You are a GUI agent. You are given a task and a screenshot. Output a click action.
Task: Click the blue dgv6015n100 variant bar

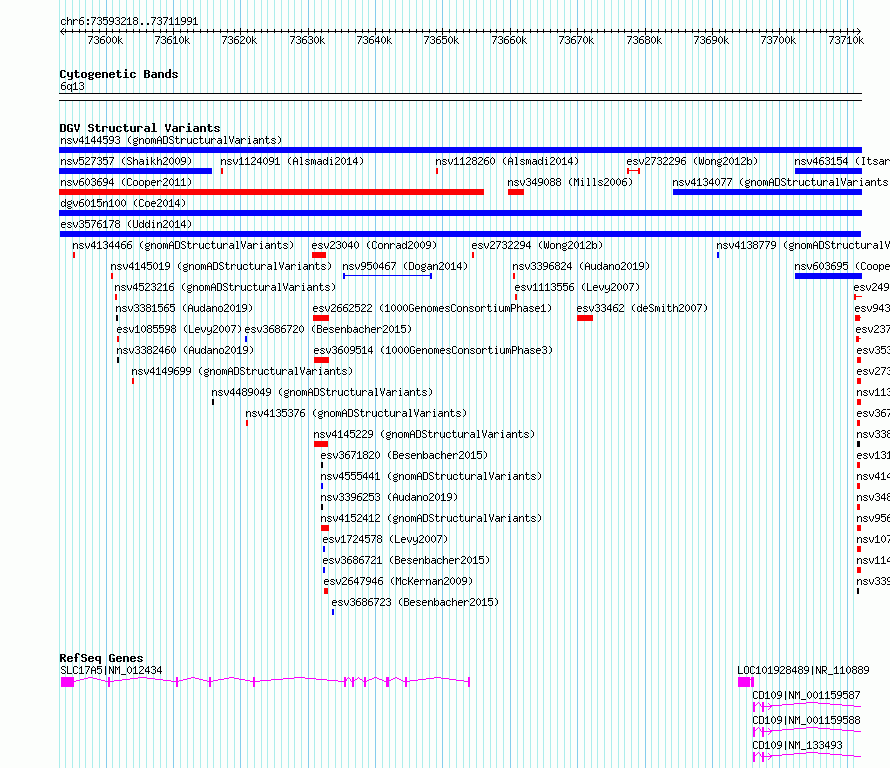(x=460, y=213)
